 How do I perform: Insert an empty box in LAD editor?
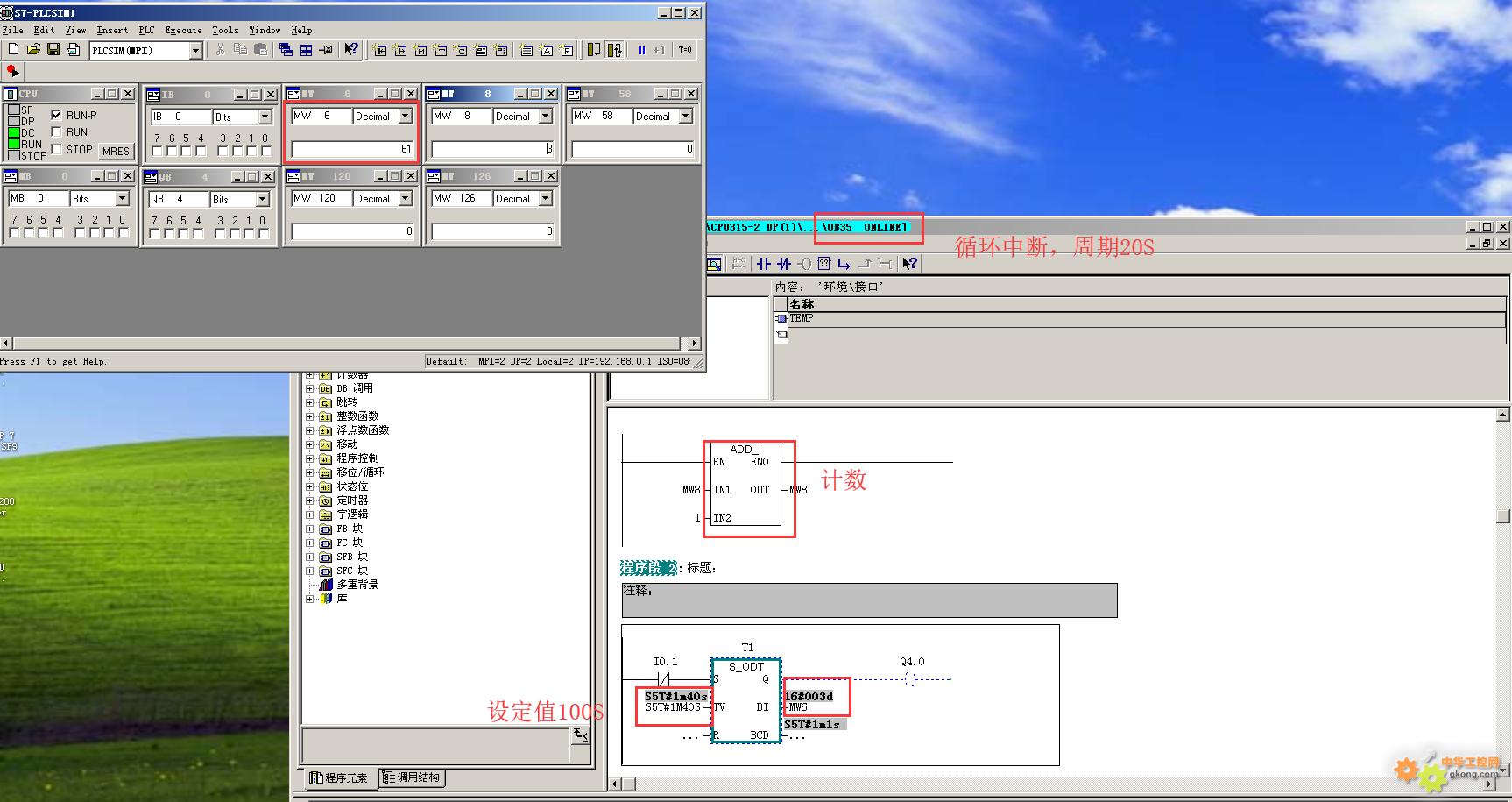[x=824, y=263]
